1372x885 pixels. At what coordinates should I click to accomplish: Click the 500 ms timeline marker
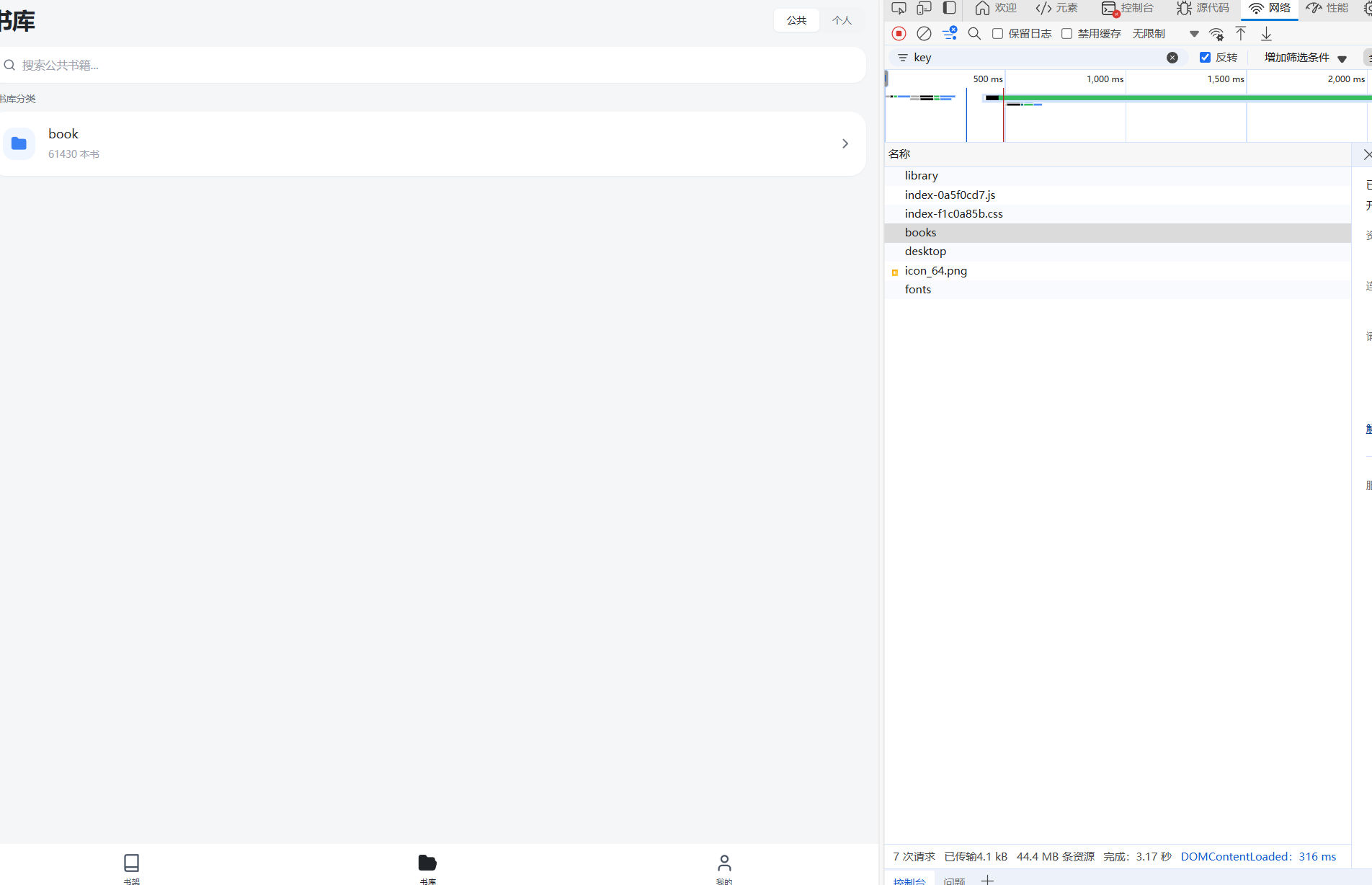988,79
